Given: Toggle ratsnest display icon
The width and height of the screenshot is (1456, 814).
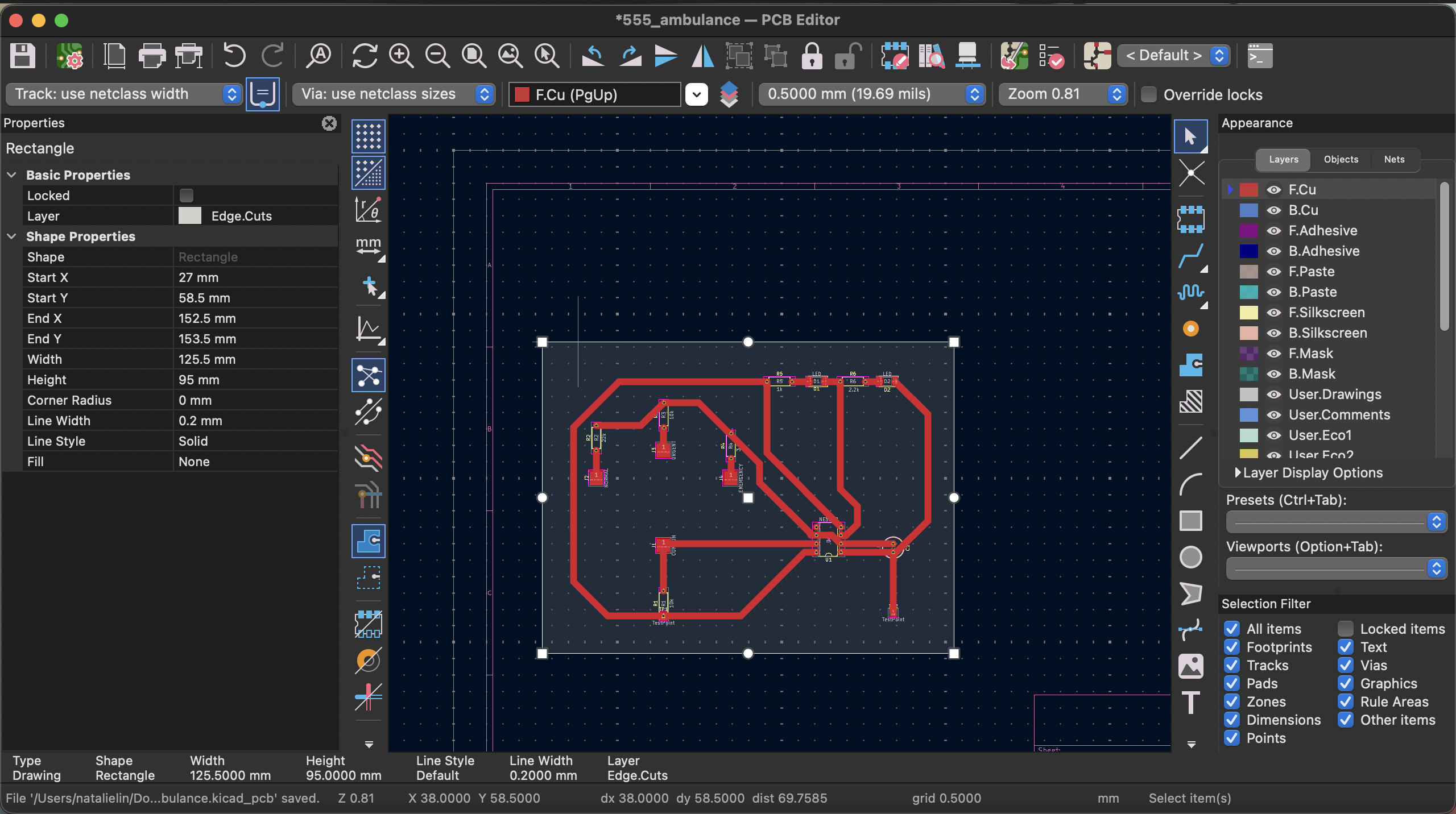Looking at the screenshot, I should (x=369, y=375).
